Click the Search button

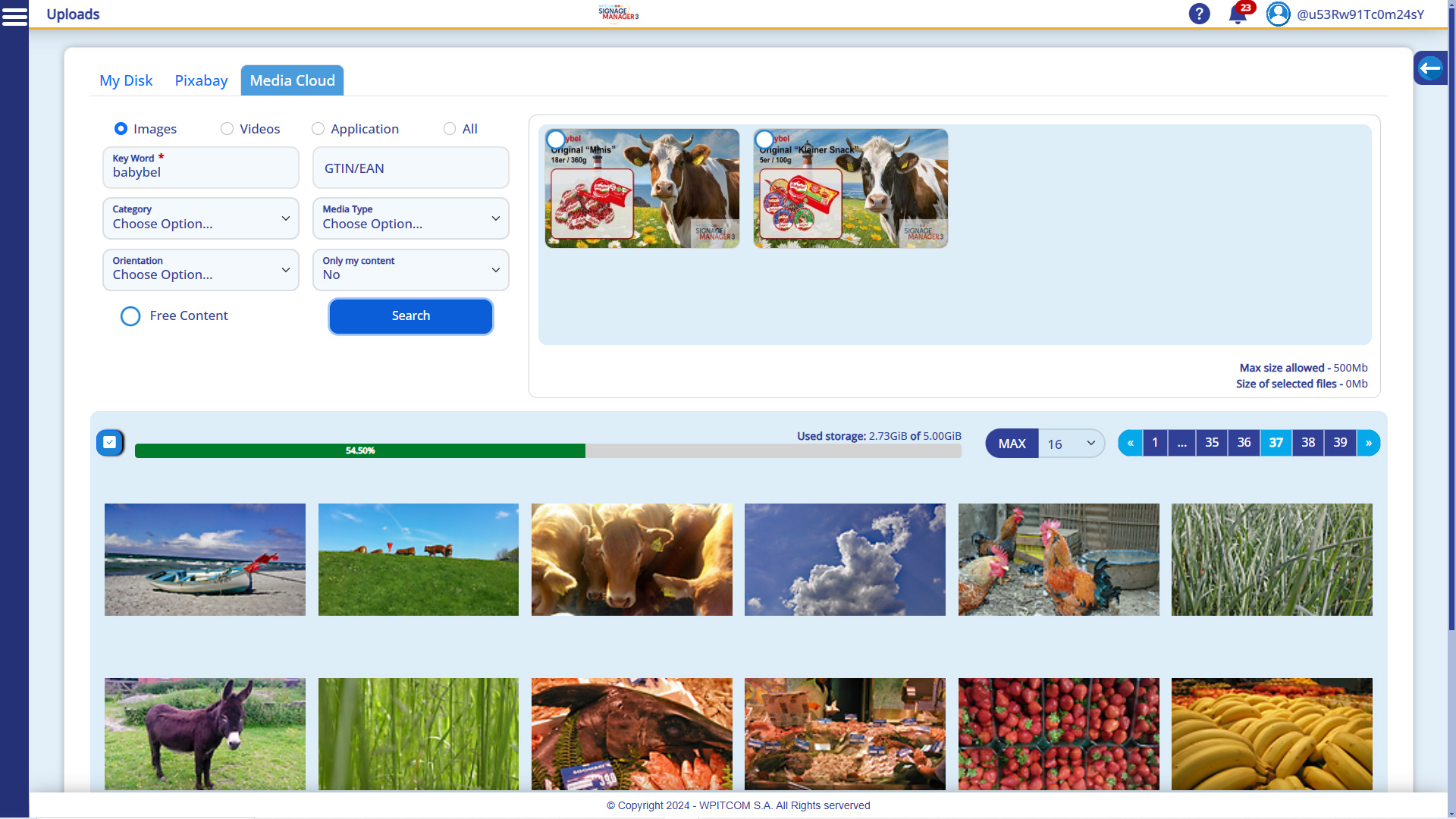(x=410, y=315)
